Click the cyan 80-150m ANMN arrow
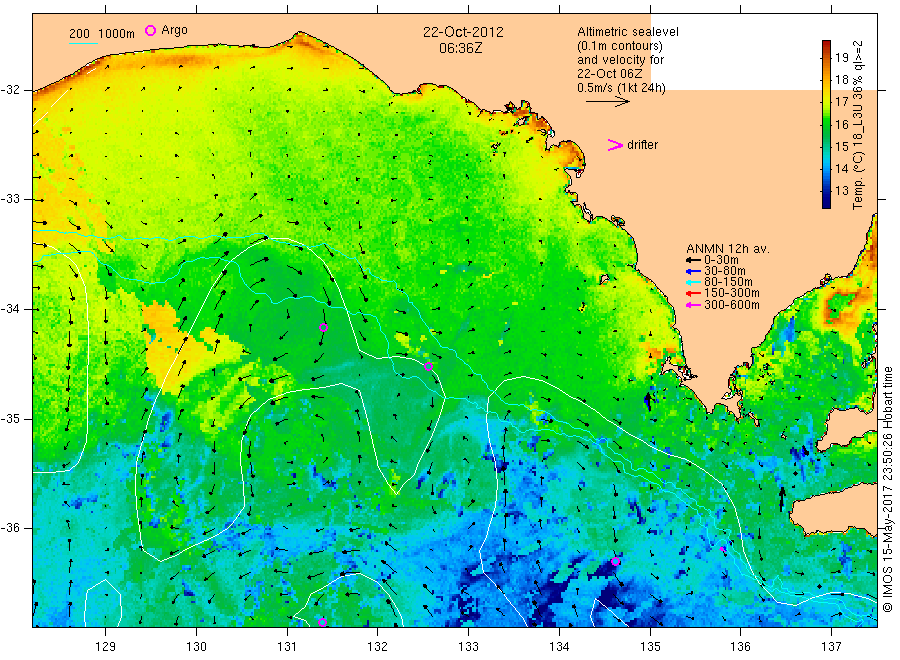900x660 pixels. coord(693,282)
